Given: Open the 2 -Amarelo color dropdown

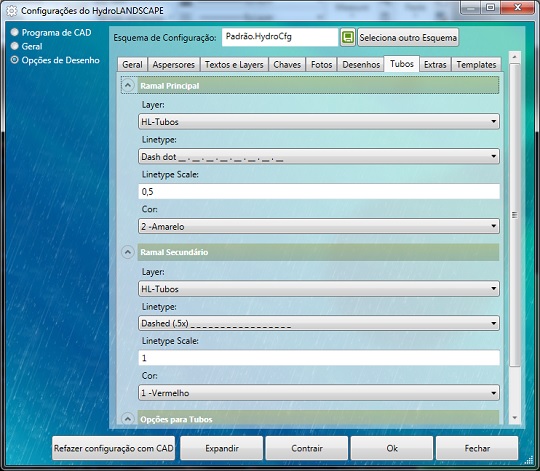Looking at the screenshot, I should (319, 226).
